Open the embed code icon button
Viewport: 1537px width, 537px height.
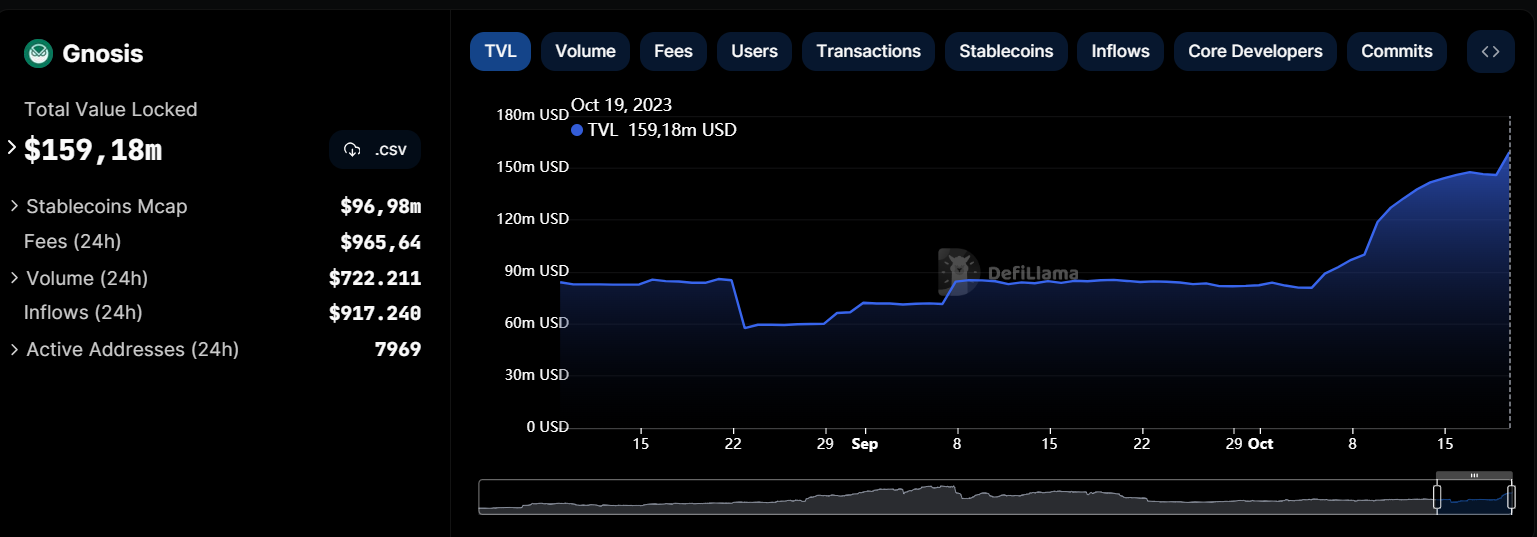tap(1490, 52)
